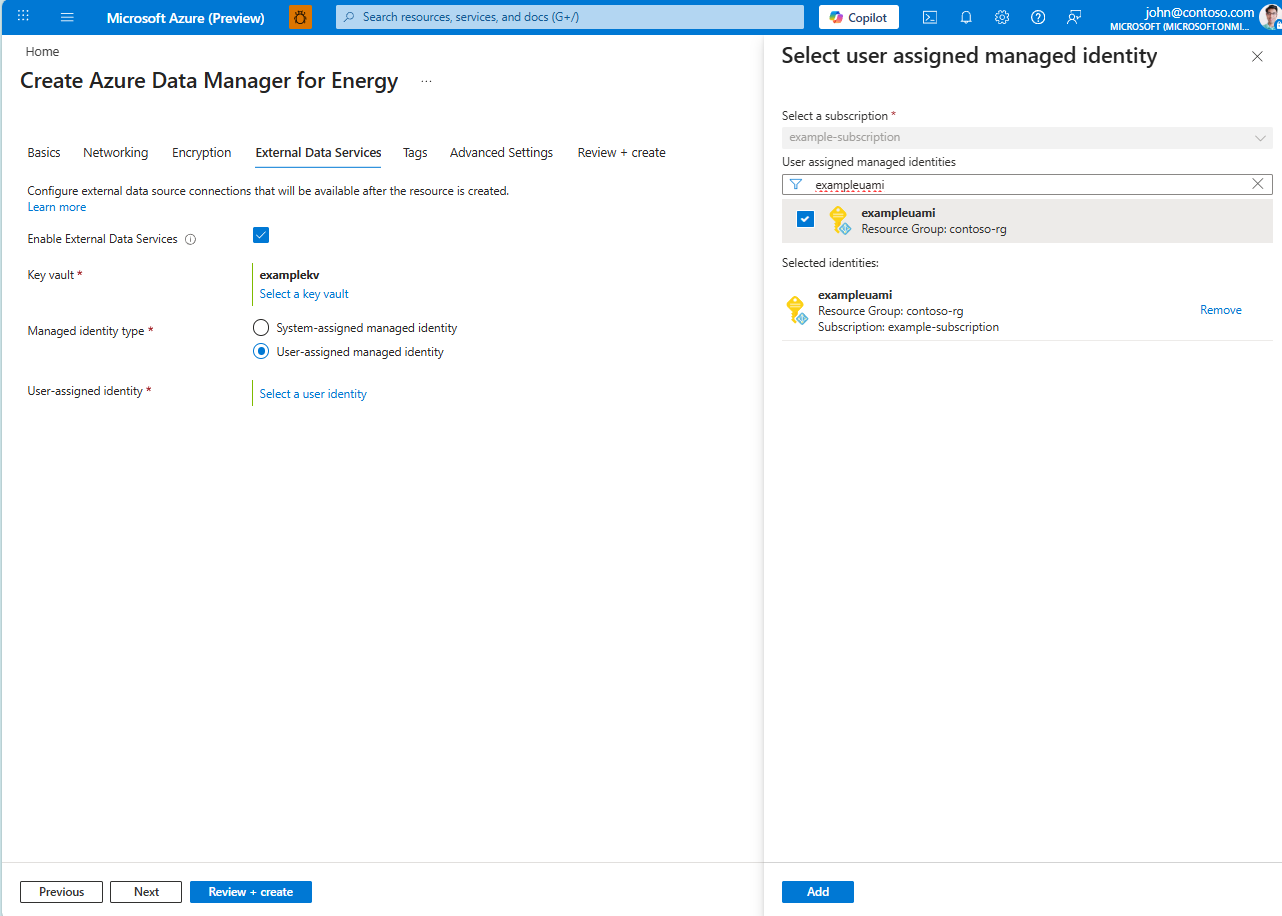Image resolution: width=1282 pixels, height=916 pixels.
Task: Remove the selected exampleuami identity
Action: pyautogui.click(x=1220, y=310)
